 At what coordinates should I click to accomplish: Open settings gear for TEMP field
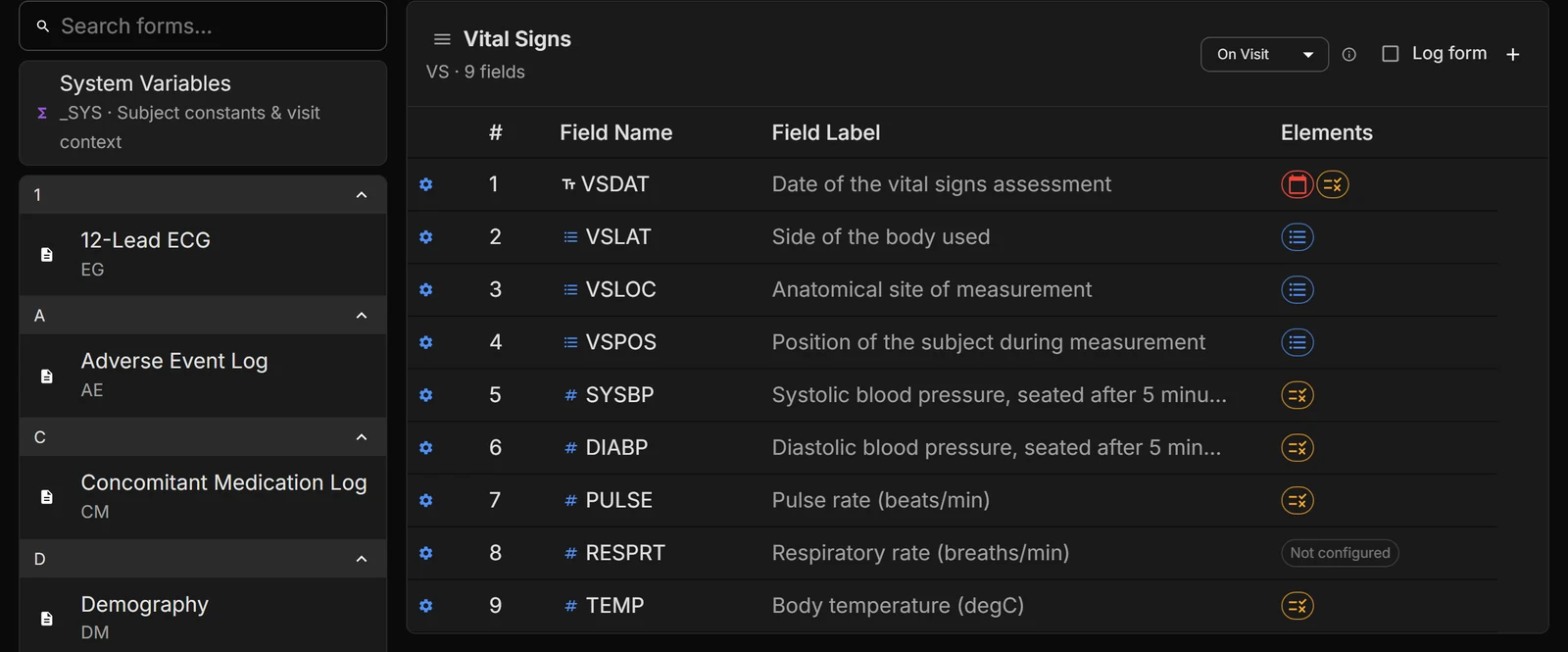coord(425,606)
